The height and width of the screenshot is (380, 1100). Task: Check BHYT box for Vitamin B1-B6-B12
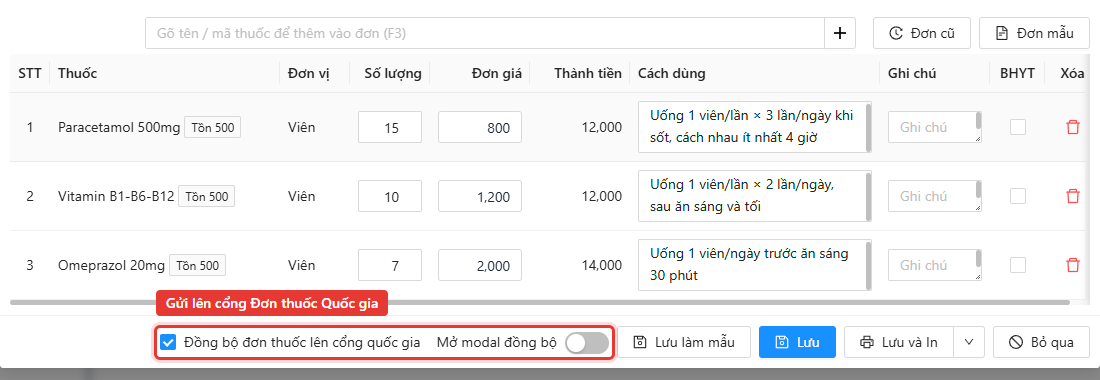point(1017,196)
